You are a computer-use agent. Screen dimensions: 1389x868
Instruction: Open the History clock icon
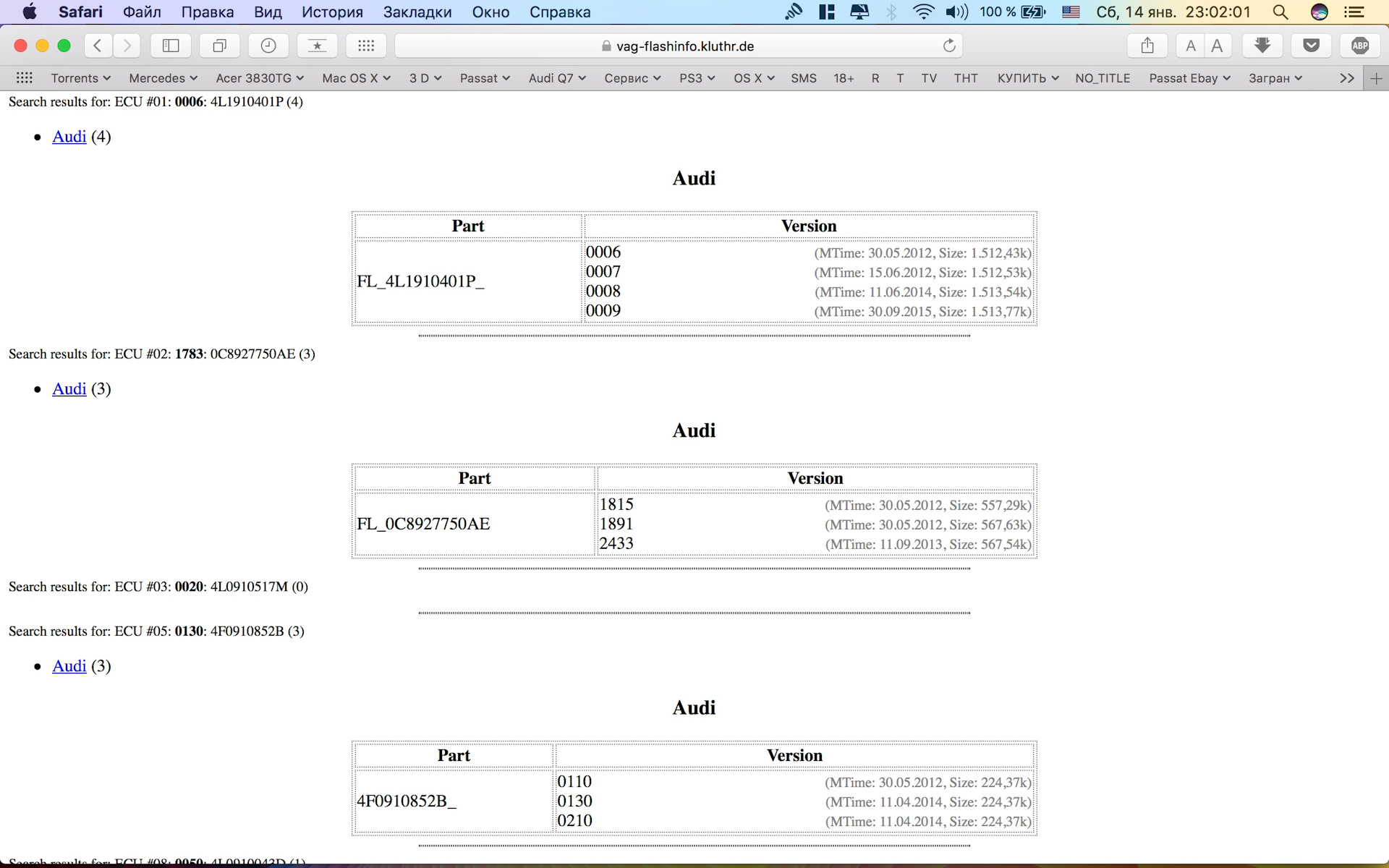point(268,46)
